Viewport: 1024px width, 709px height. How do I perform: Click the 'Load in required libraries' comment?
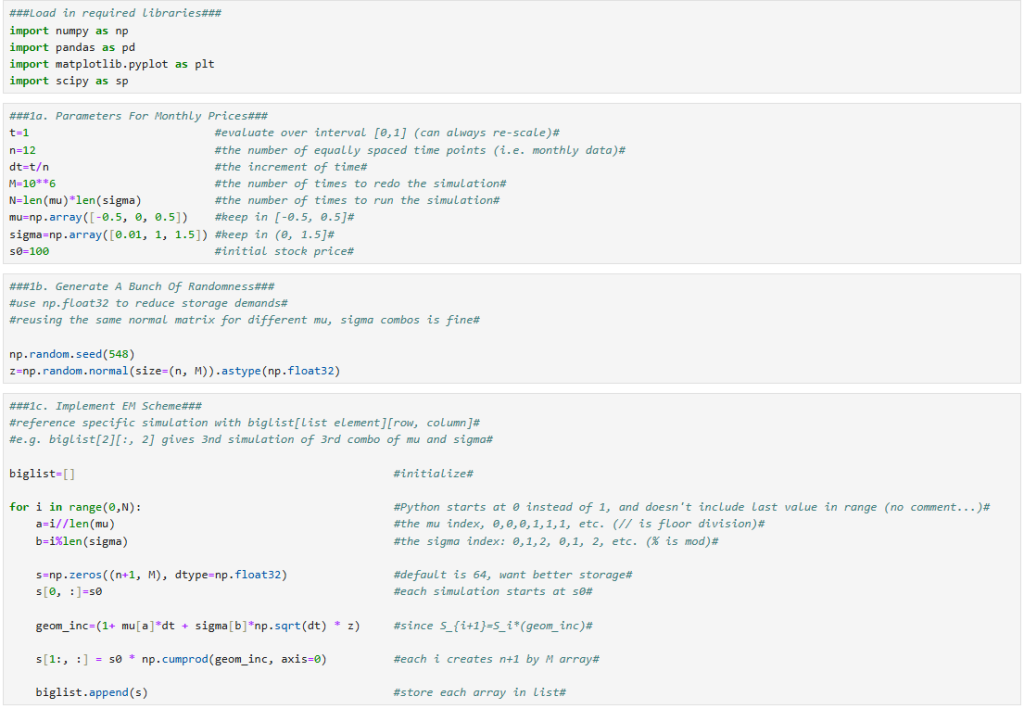click(x=115, y=14)
